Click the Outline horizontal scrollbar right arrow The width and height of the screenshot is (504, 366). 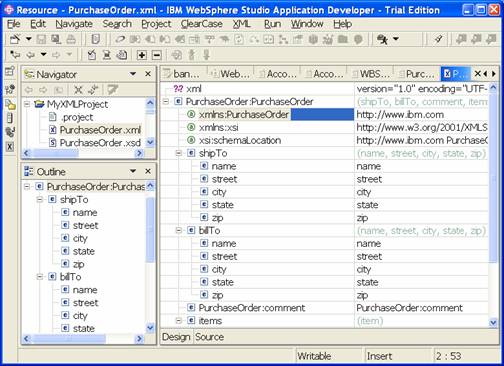(140, 339)
